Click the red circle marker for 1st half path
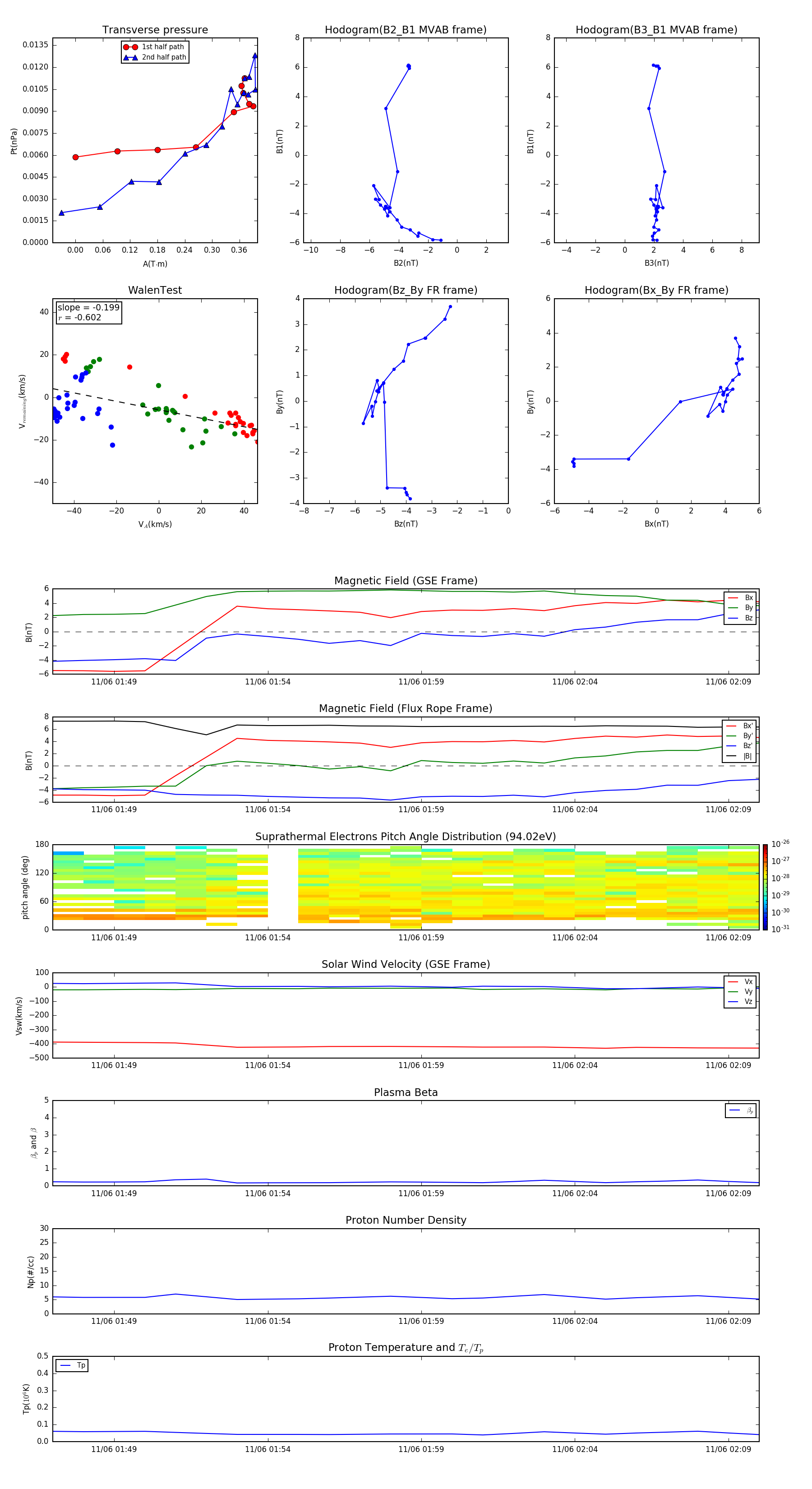Viewport: 812px width, 1489px height. (131, 47)
